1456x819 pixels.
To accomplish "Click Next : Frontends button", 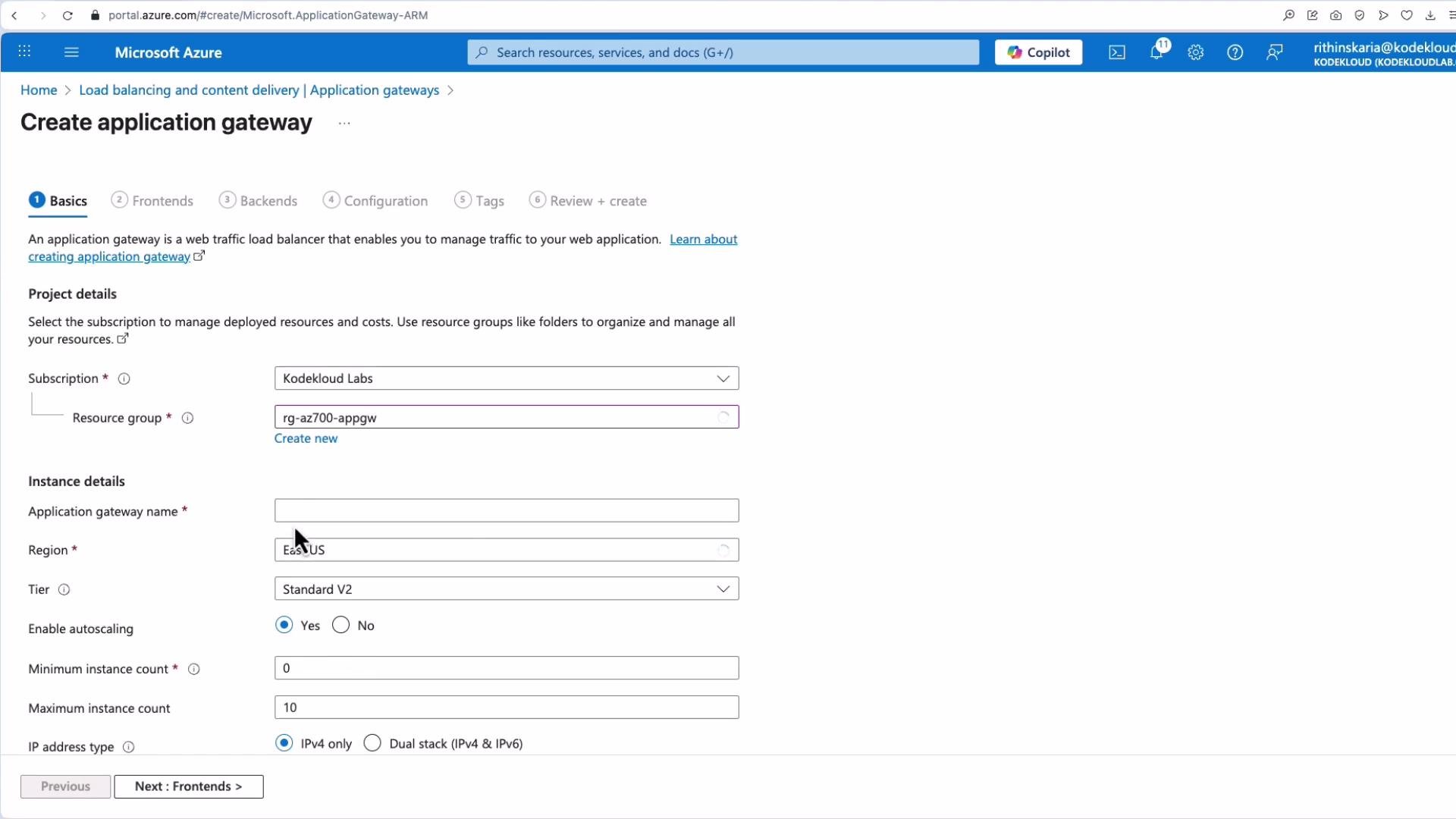I will 189,786.
